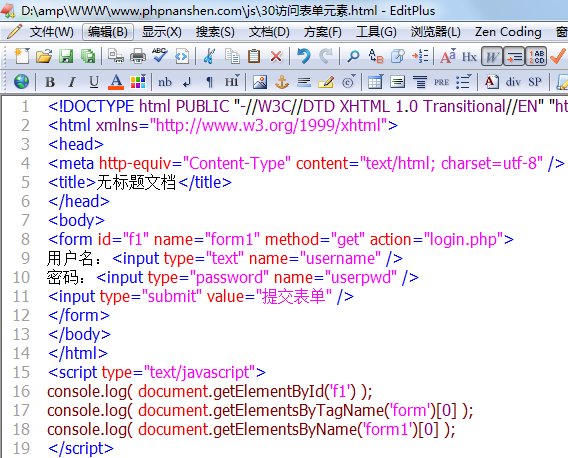Open the 搜索(S) menu
This screenshot has width=568, height=458.
pyautogui.click(x=215, y=32)
